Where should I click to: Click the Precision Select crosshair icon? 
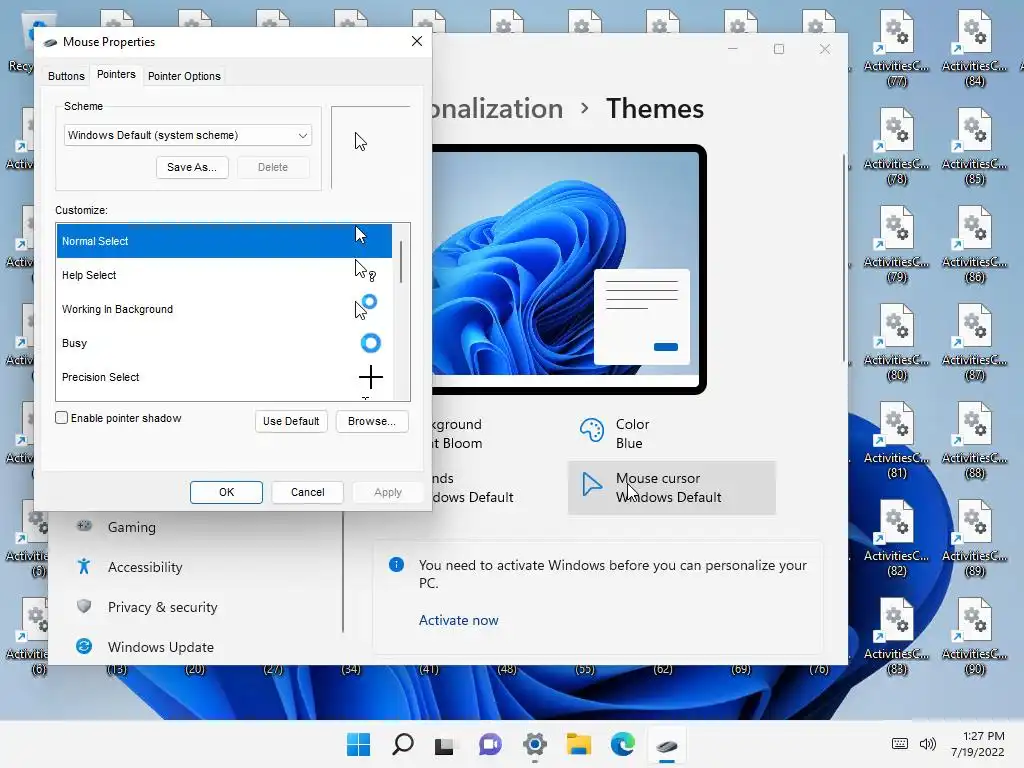[x=370, y=377]
